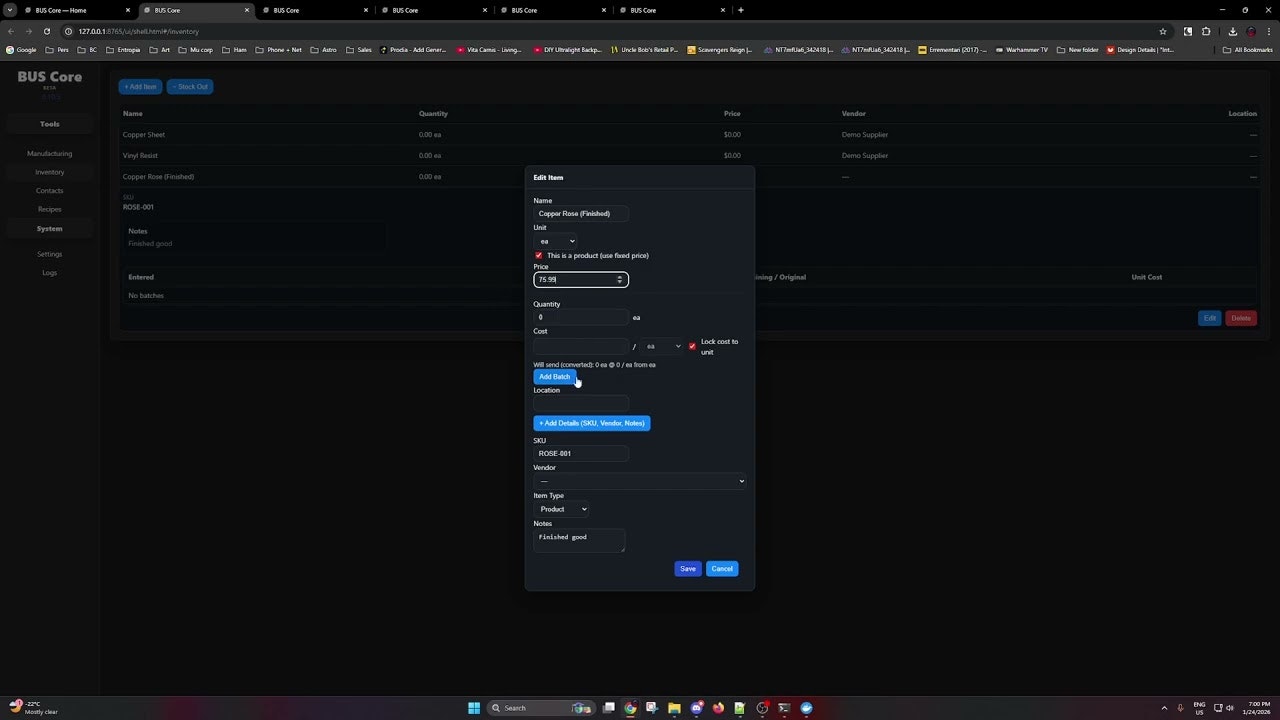Untick 'This is a product (use fixed price)'
Viewport: 1280px width, 720px height.
click(538, 255)
